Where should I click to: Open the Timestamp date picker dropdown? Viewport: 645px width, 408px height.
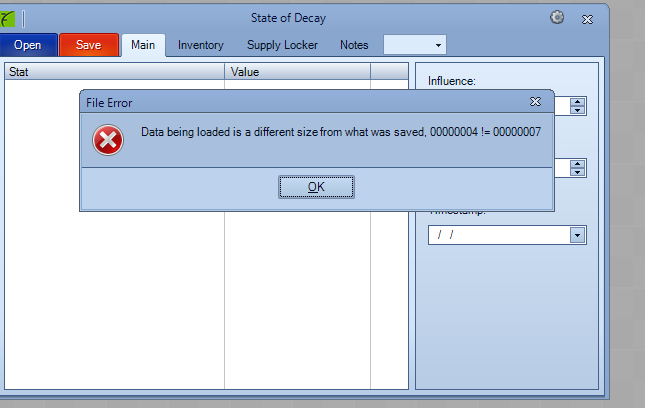click(x=577, y=235)
